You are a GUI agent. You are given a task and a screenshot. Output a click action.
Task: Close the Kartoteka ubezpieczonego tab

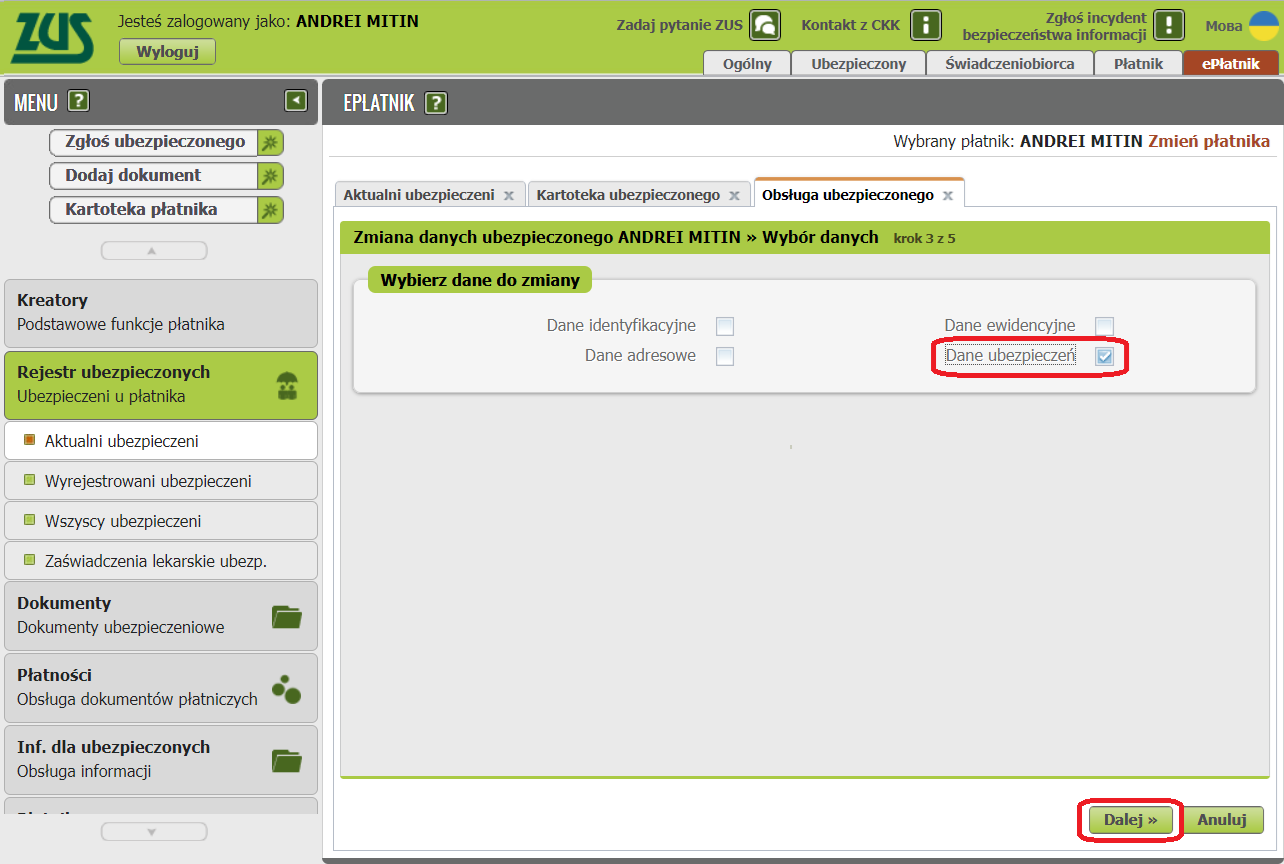[x=735, y=196]
